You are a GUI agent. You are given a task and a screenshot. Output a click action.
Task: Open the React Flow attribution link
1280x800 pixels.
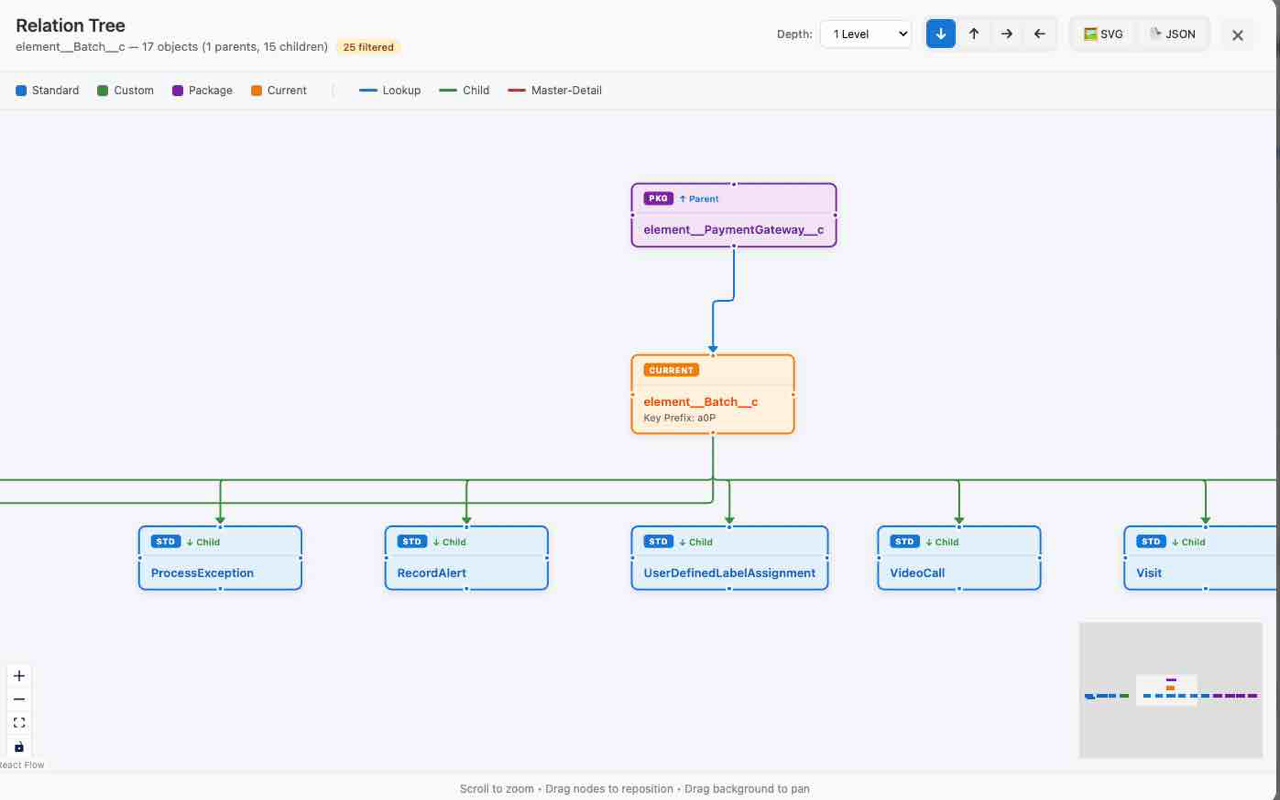(22, 764)
